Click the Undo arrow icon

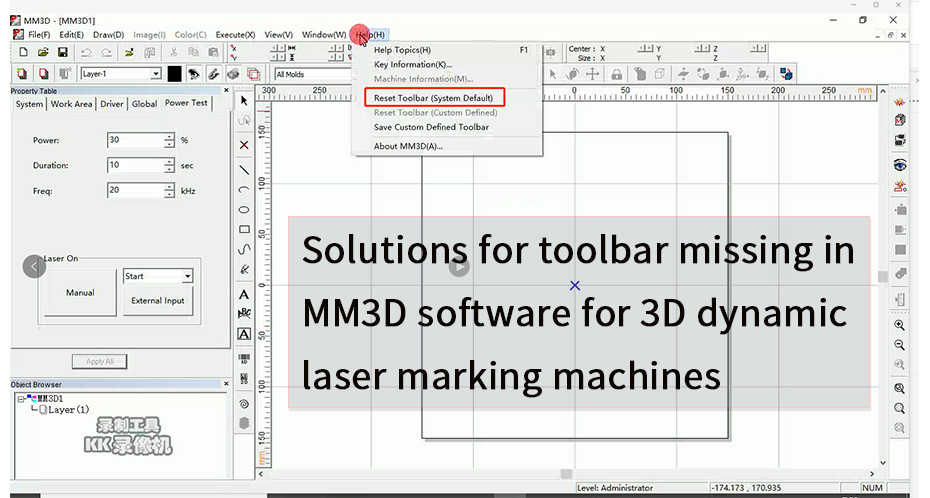86,52
